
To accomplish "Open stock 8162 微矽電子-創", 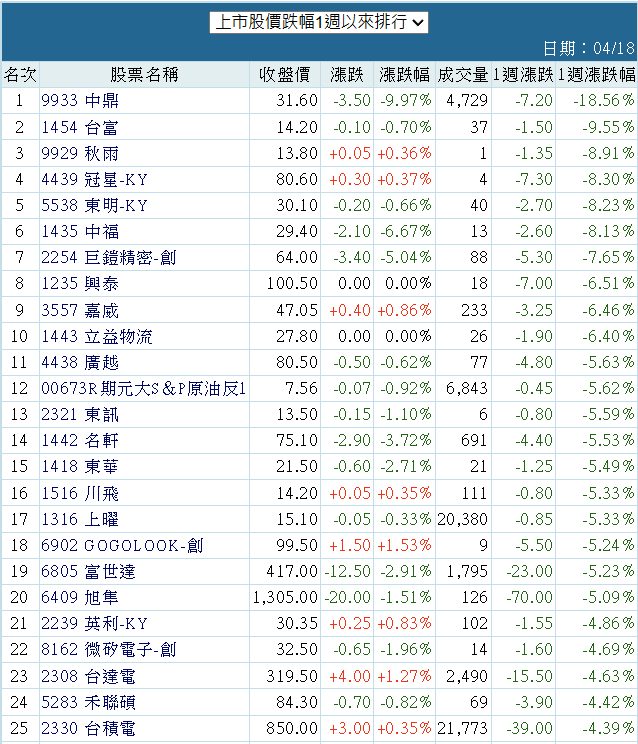I will (x=109, y=650).
